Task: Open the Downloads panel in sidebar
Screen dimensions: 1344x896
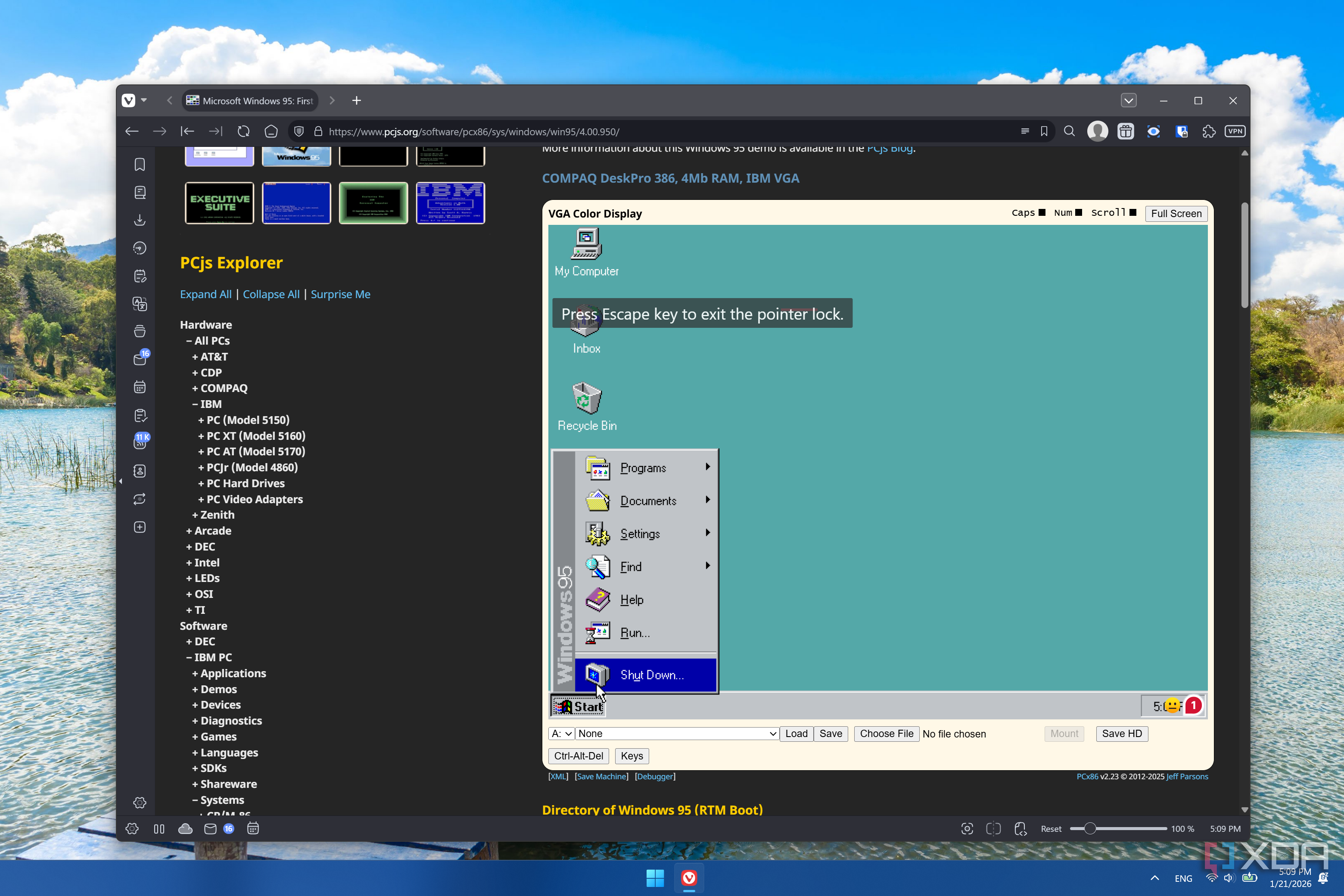Action: coord(140,220)
